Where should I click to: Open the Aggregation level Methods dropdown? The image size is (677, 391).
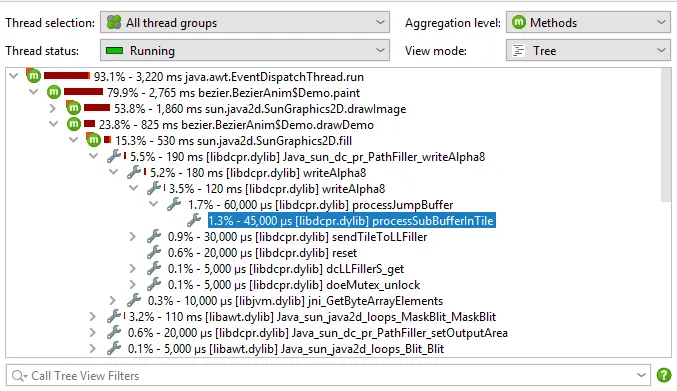(588, 22)
